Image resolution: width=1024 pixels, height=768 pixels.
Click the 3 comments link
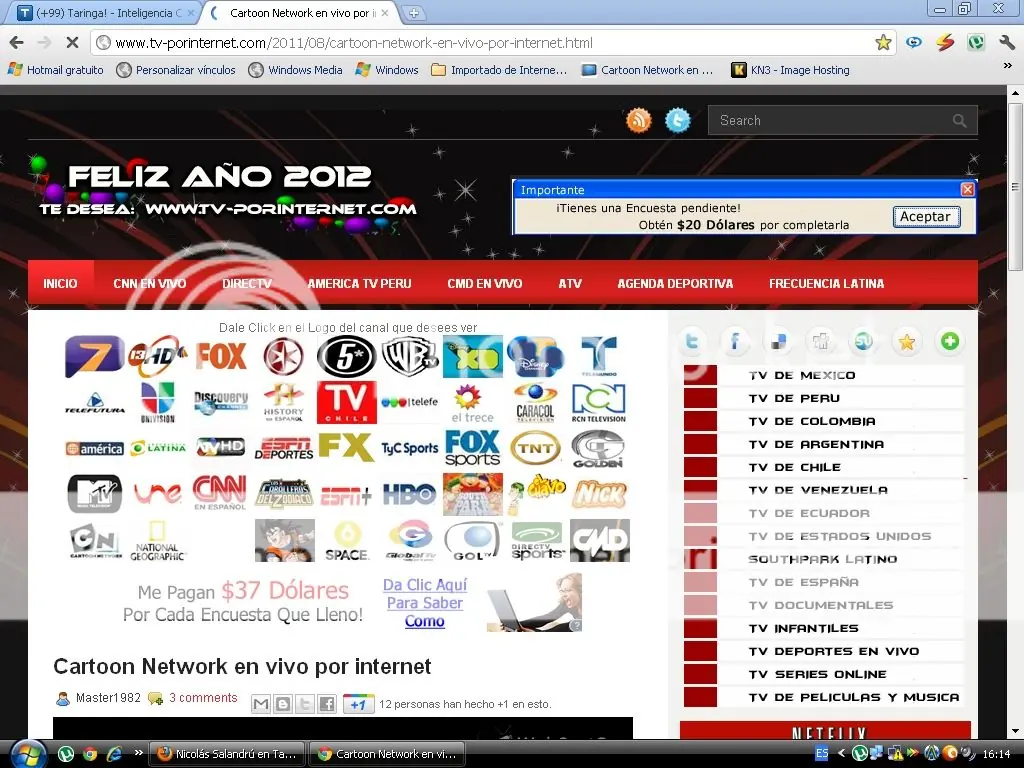pos(203,697)
